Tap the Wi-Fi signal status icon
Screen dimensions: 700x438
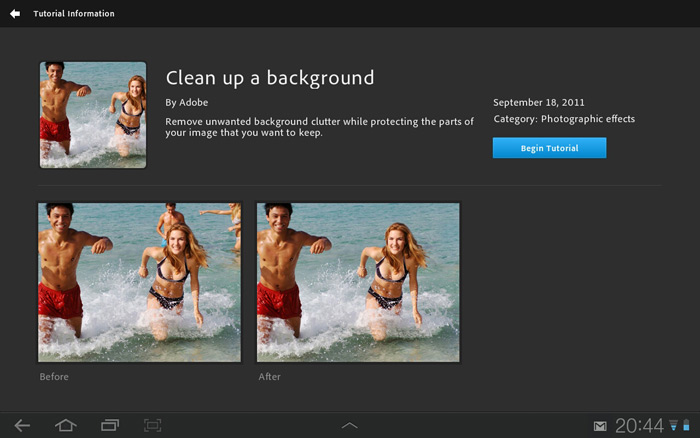[674, 425]
